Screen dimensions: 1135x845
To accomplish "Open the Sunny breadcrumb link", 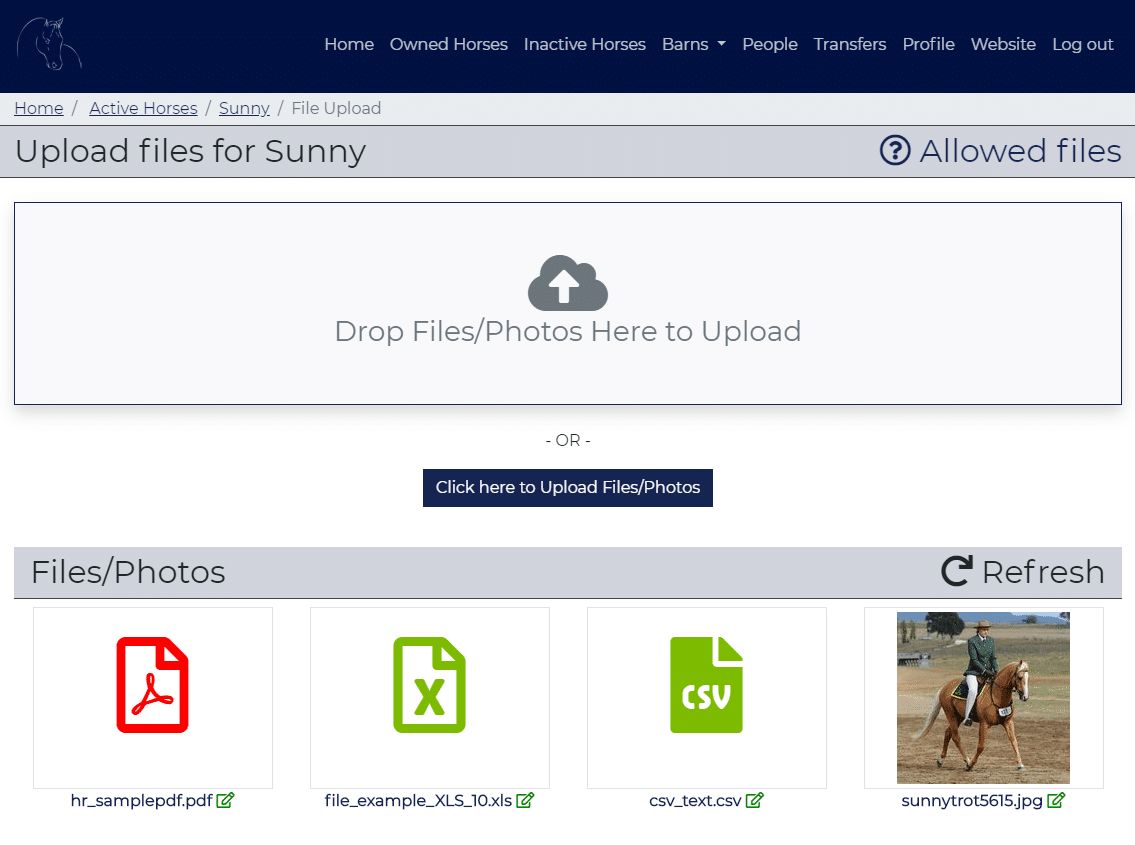I will tap(244, 108).
